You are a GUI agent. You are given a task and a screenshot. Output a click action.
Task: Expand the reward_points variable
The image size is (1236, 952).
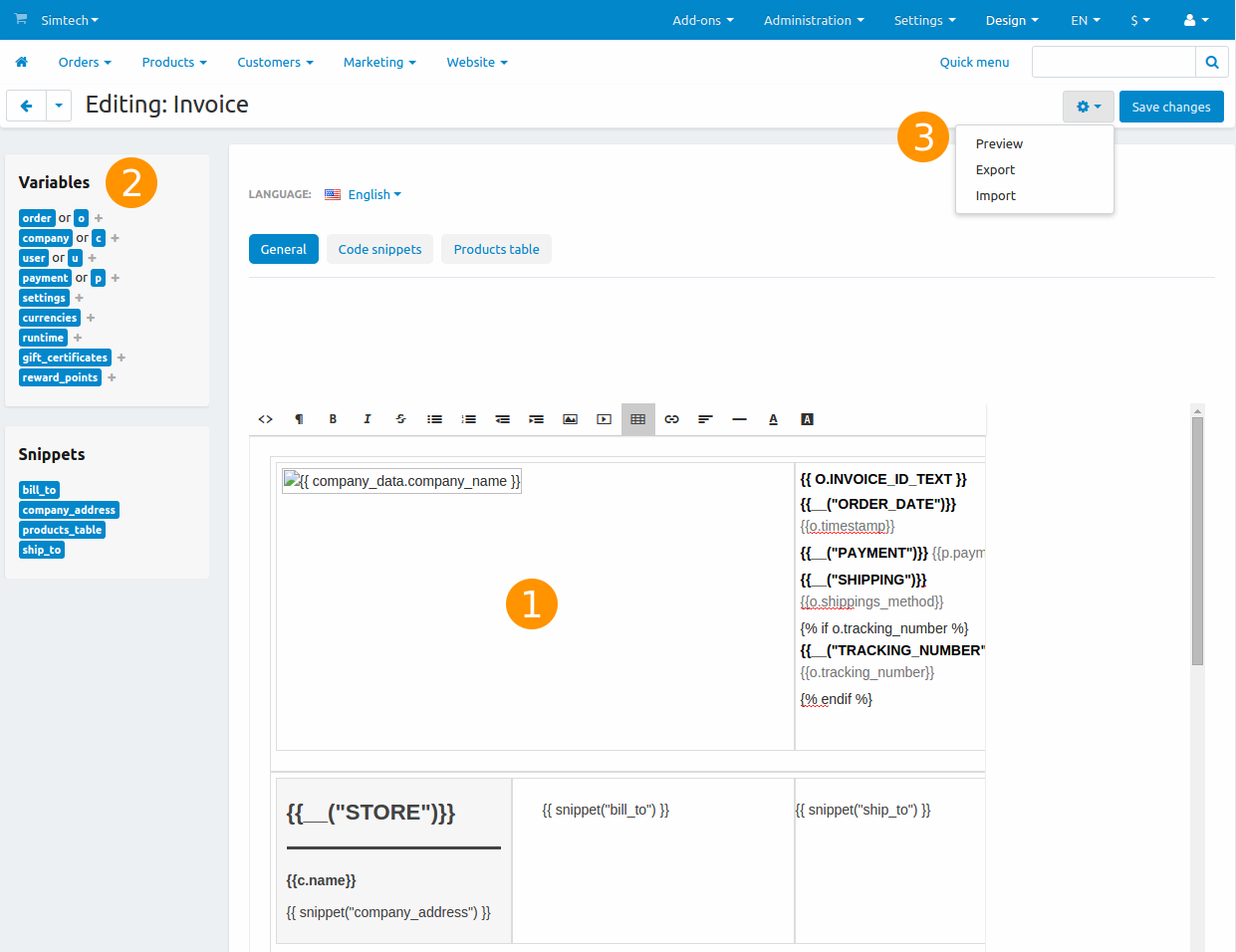pos(112,377)
